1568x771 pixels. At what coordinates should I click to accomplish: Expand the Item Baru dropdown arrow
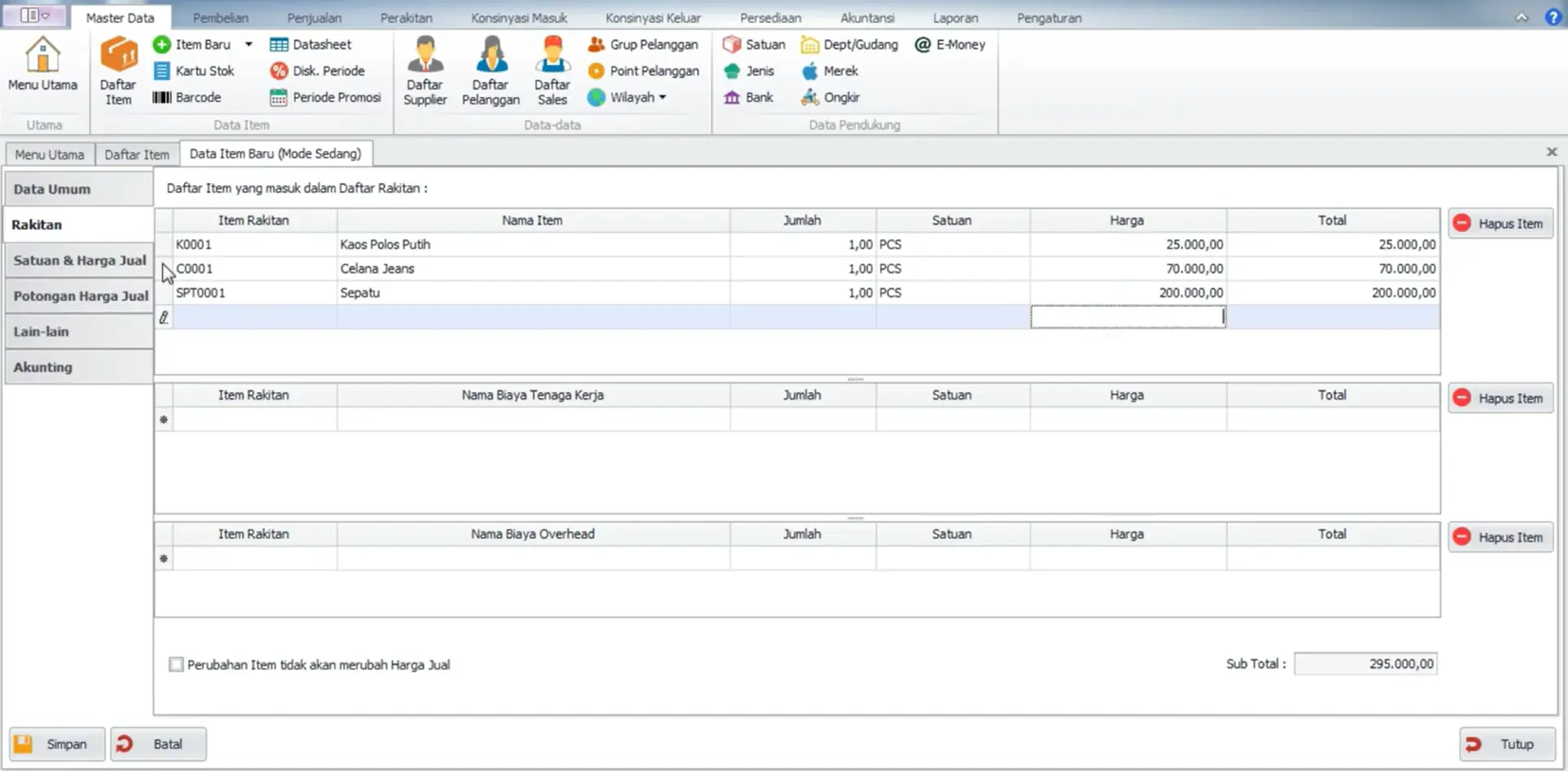(x=248, y=45)
